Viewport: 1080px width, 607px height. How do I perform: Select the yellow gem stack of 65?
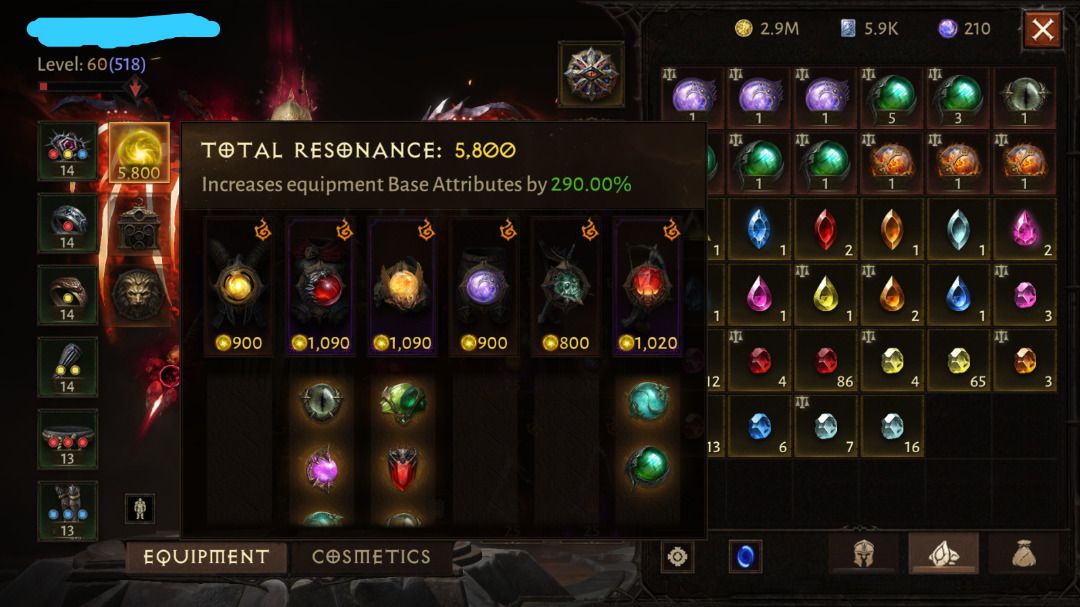(958, 362)
